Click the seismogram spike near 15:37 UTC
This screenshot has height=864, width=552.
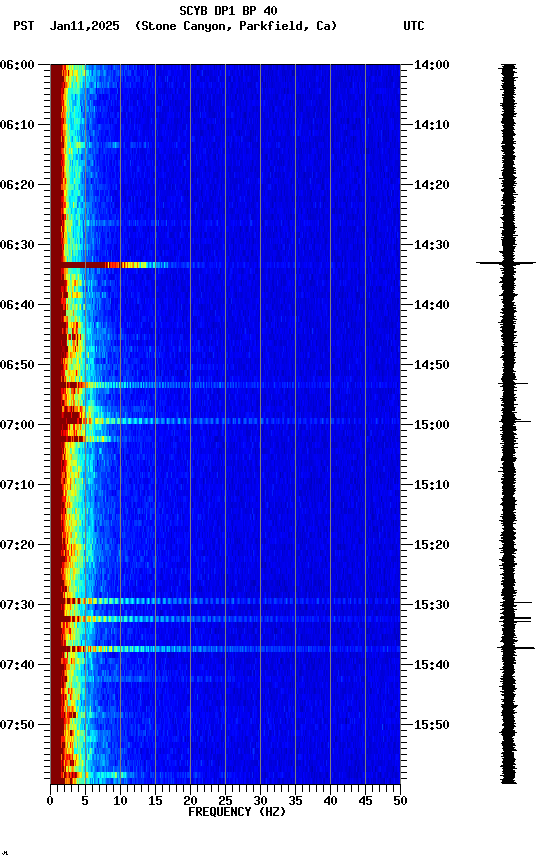coord(517,648)
